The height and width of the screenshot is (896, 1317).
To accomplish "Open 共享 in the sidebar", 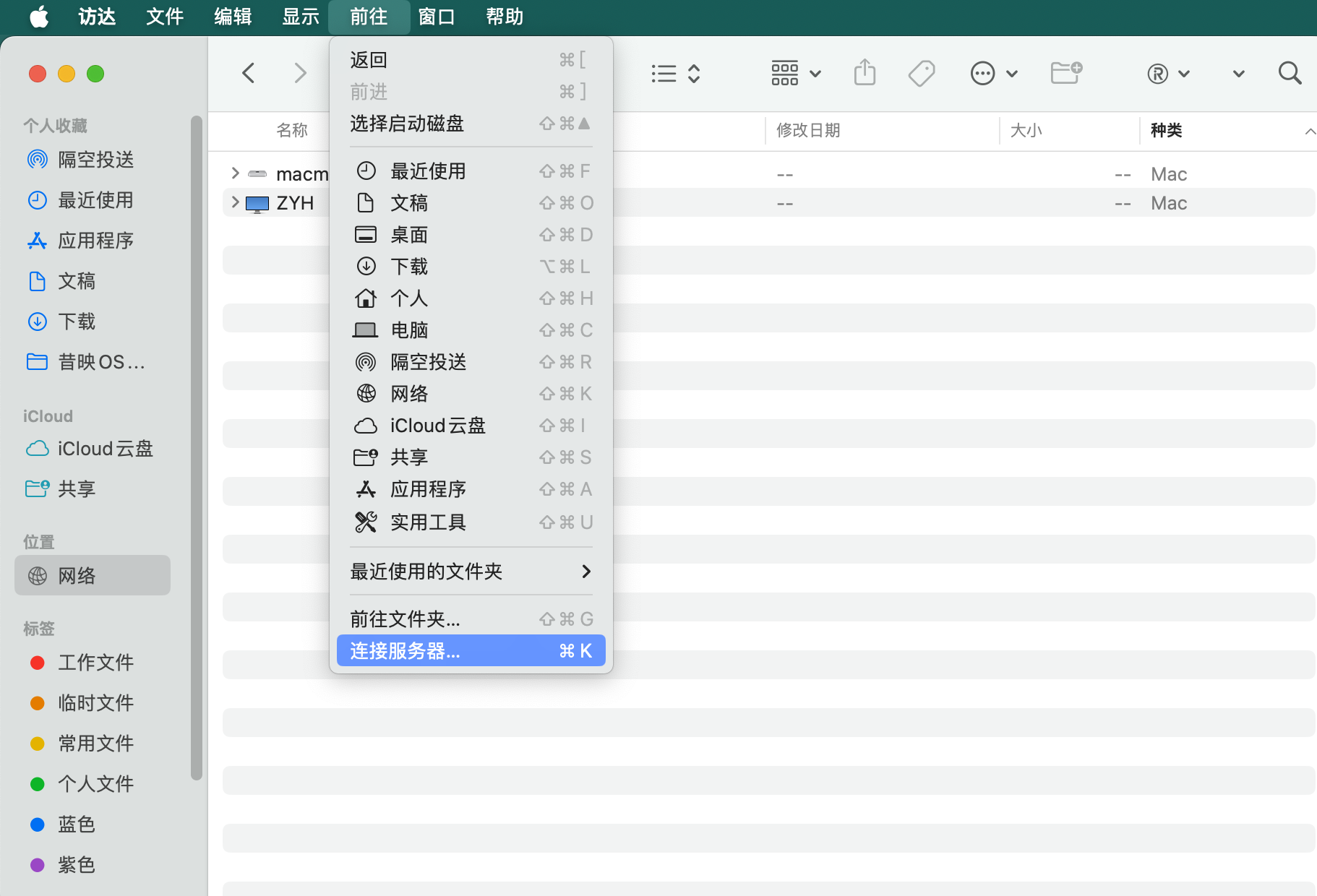I will point(93,489).
